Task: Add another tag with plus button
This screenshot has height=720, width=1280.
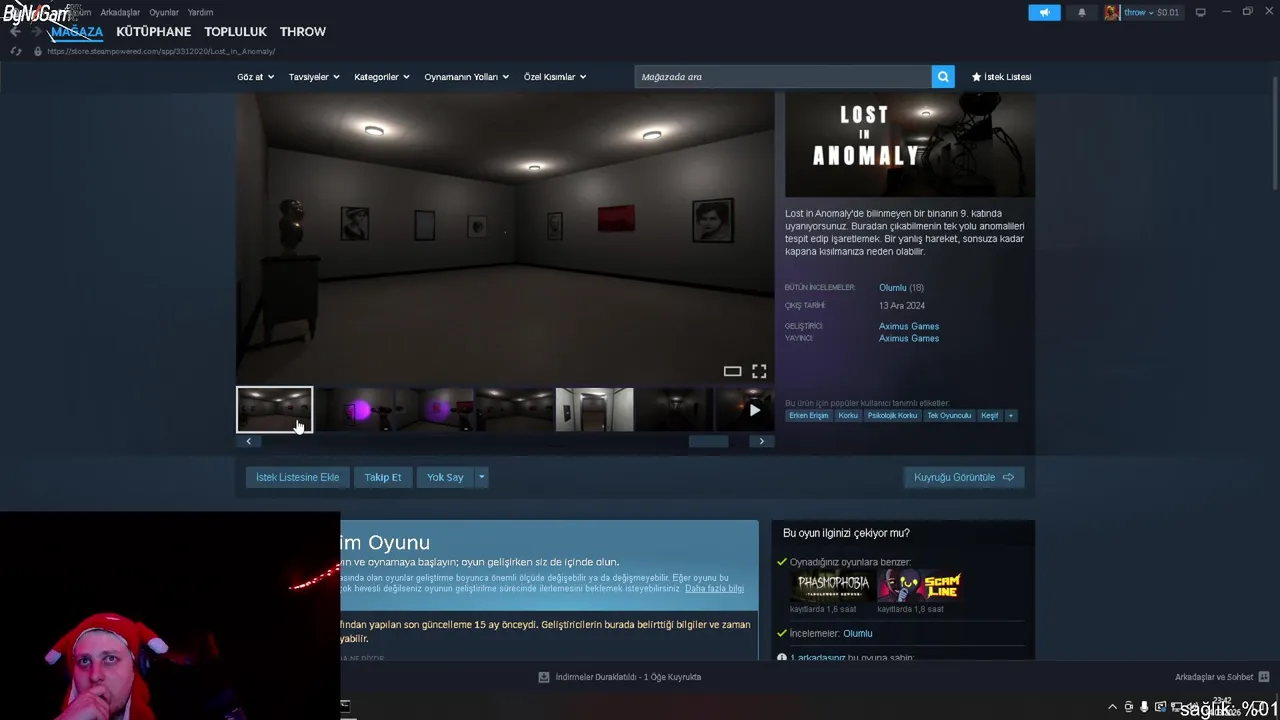Action: pyautogui.click(x=1010, y=415)
